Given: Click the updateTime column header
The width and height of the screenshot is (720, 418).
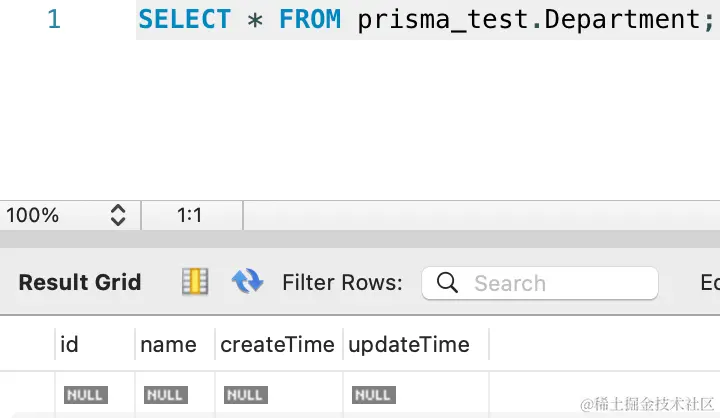Looking at the screenshot, I should (x=408, y=345).
